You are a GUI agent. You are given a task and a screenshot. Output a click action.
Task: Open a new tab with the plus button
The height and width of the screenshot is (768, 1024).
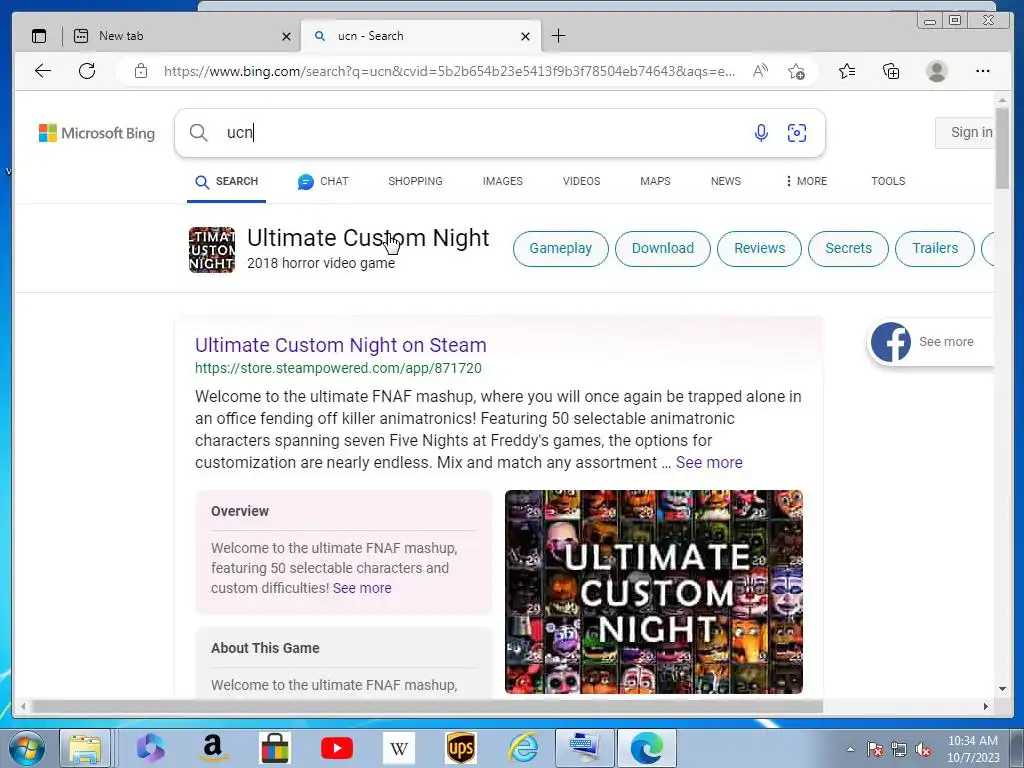pos(558,36)
